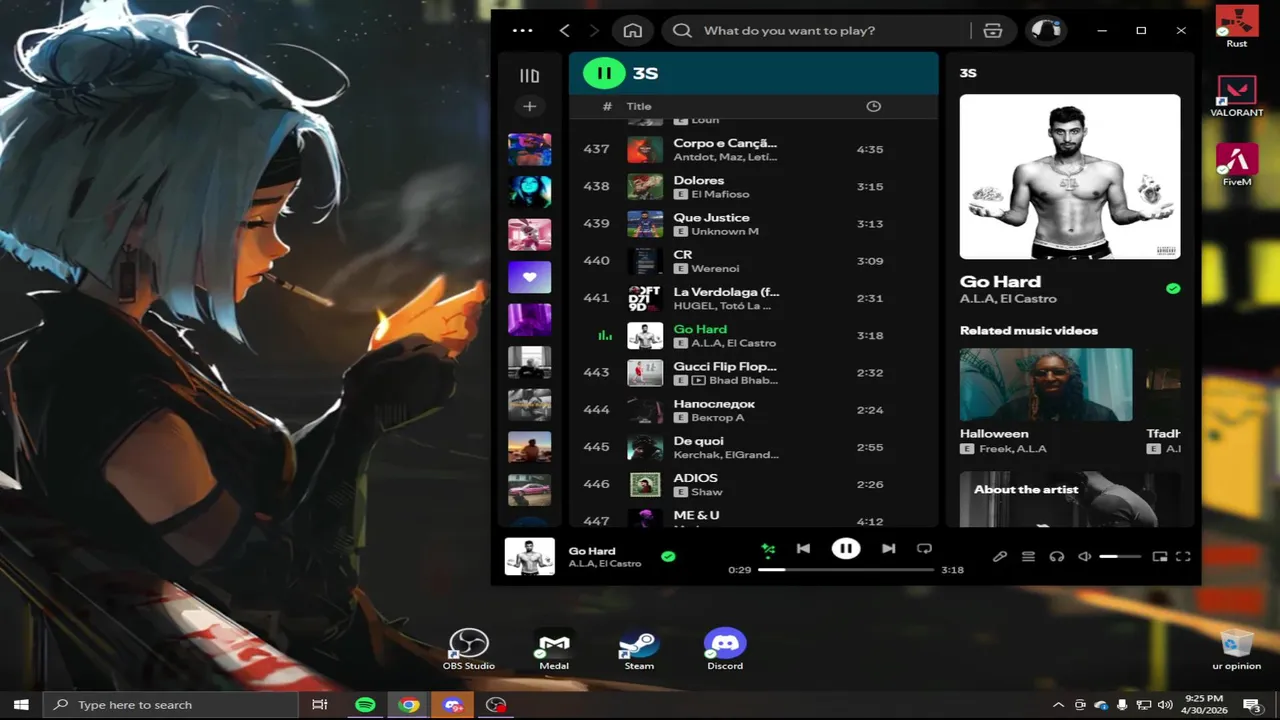Open the 'About the artist' card
This screenshot has width=1280, height=720.
tap(1070, 499)
